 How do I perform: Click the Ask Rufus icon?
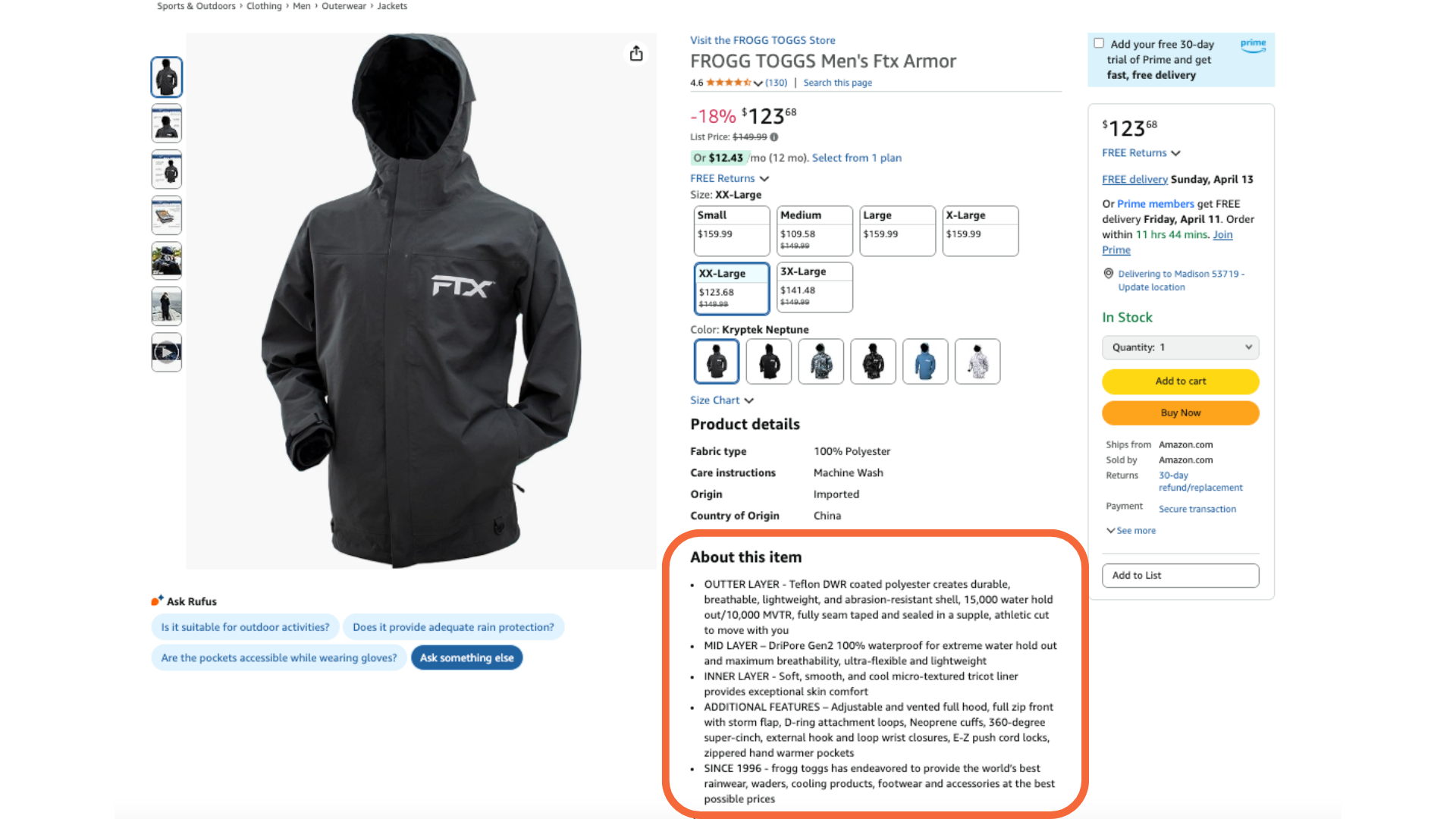click(156, 601)
